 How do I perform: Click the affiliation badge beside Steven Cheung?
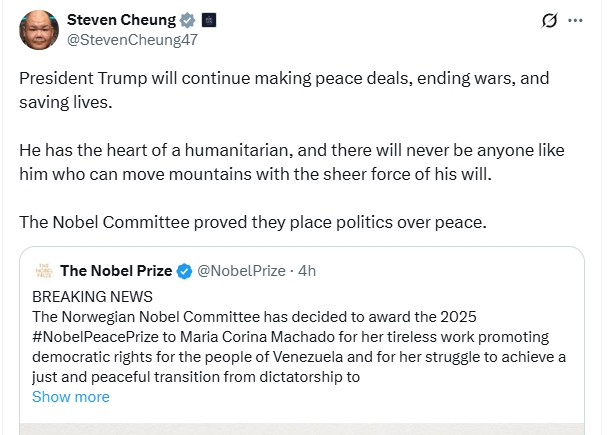coord(208,20)
